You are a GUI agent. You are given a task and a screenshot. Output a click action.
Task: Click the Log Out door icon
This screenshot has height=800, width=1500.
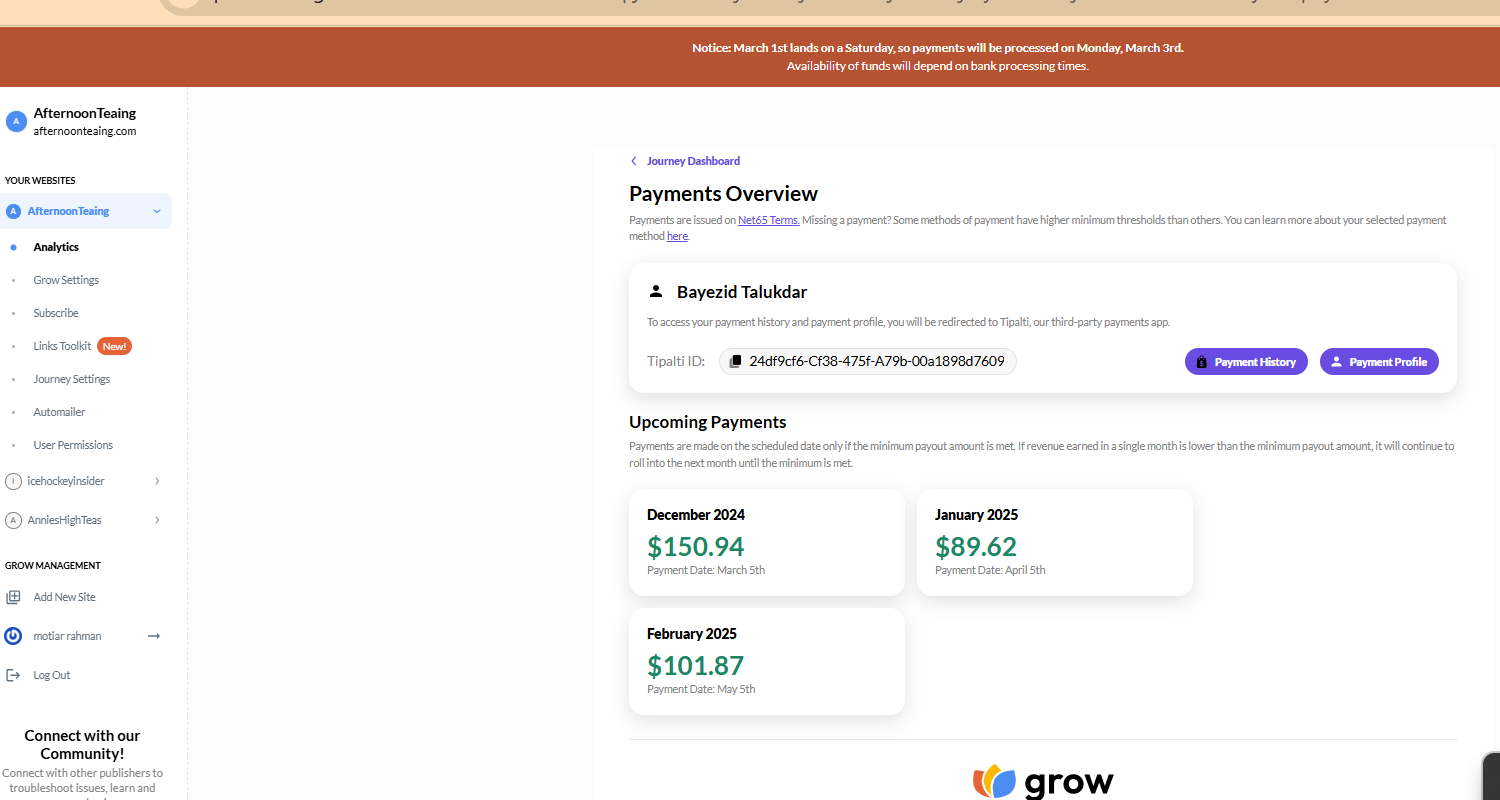(x=13, y=675)
